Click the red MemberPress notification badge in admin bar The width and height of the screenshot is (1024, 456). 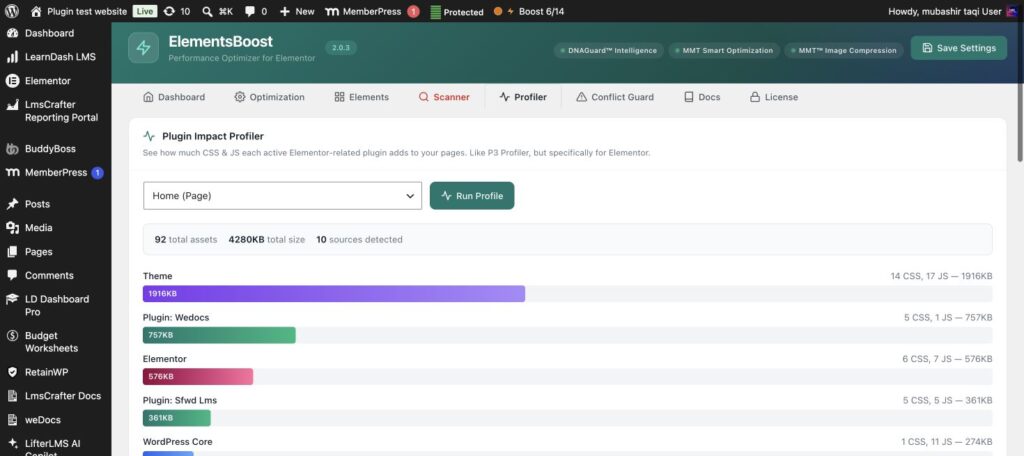(413, 12)
